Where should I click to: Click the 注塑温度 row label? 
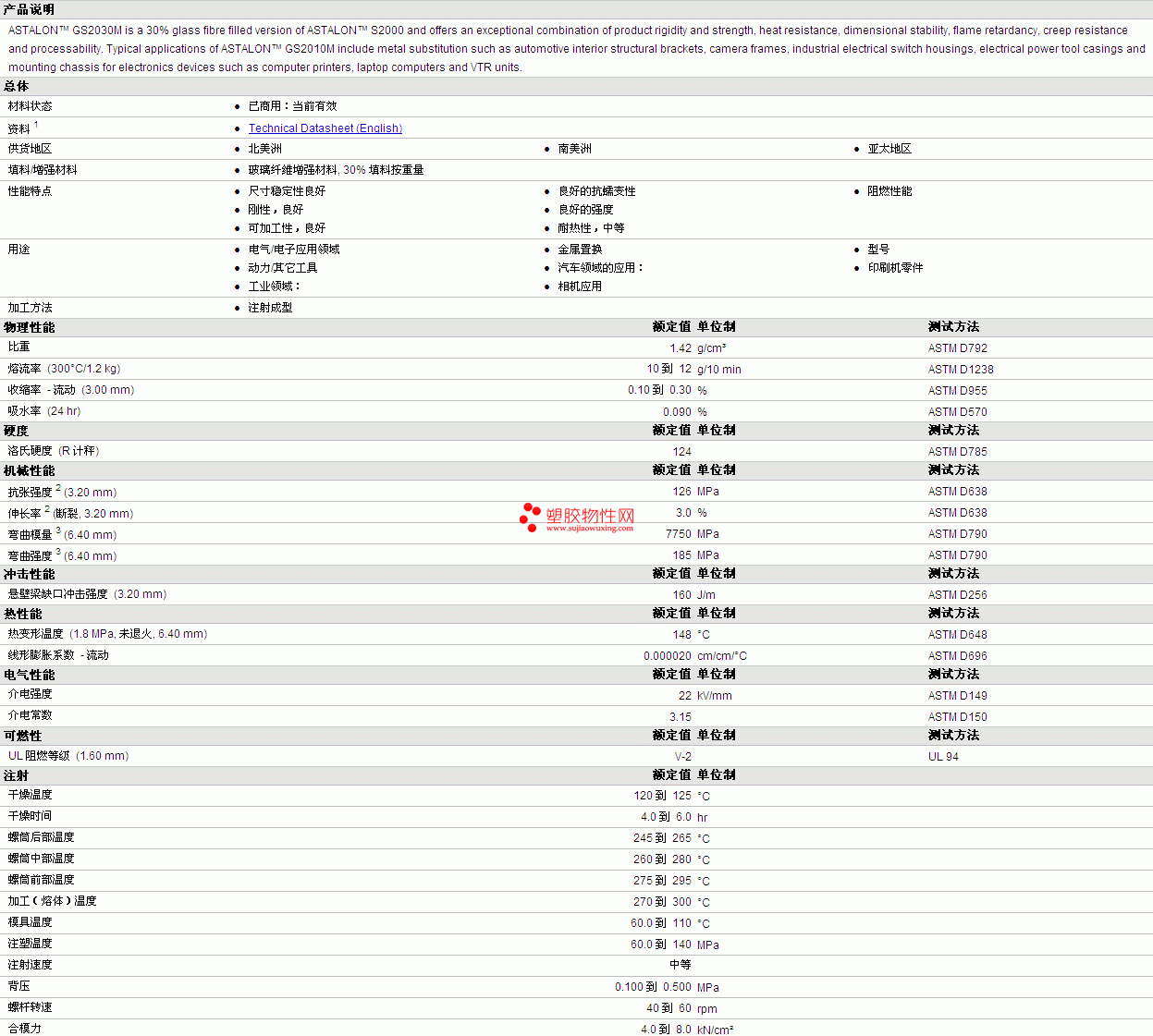coord(30,944)
